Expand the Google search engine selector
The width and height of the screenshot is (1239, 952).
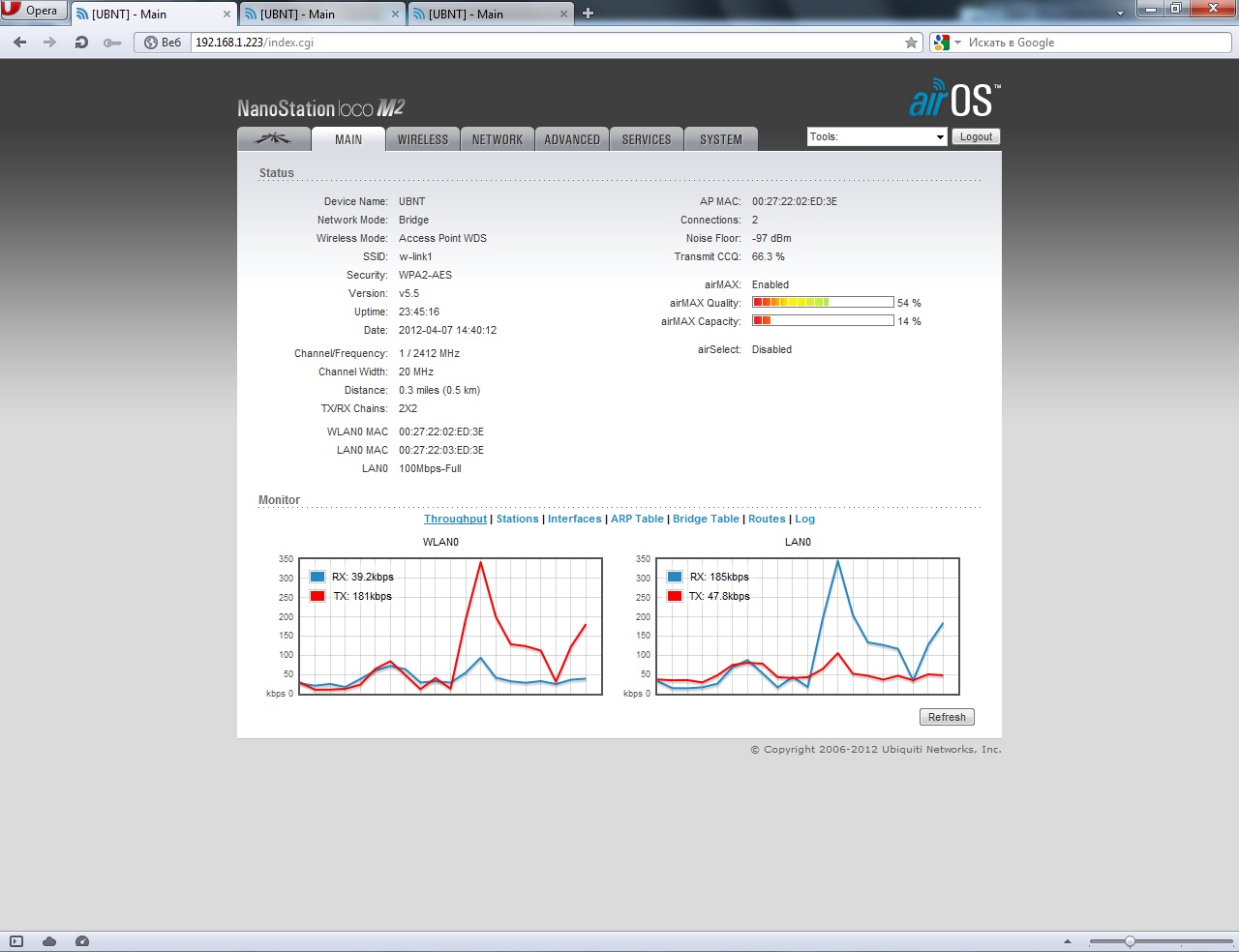pyautogui.click(x=947, y=43)
